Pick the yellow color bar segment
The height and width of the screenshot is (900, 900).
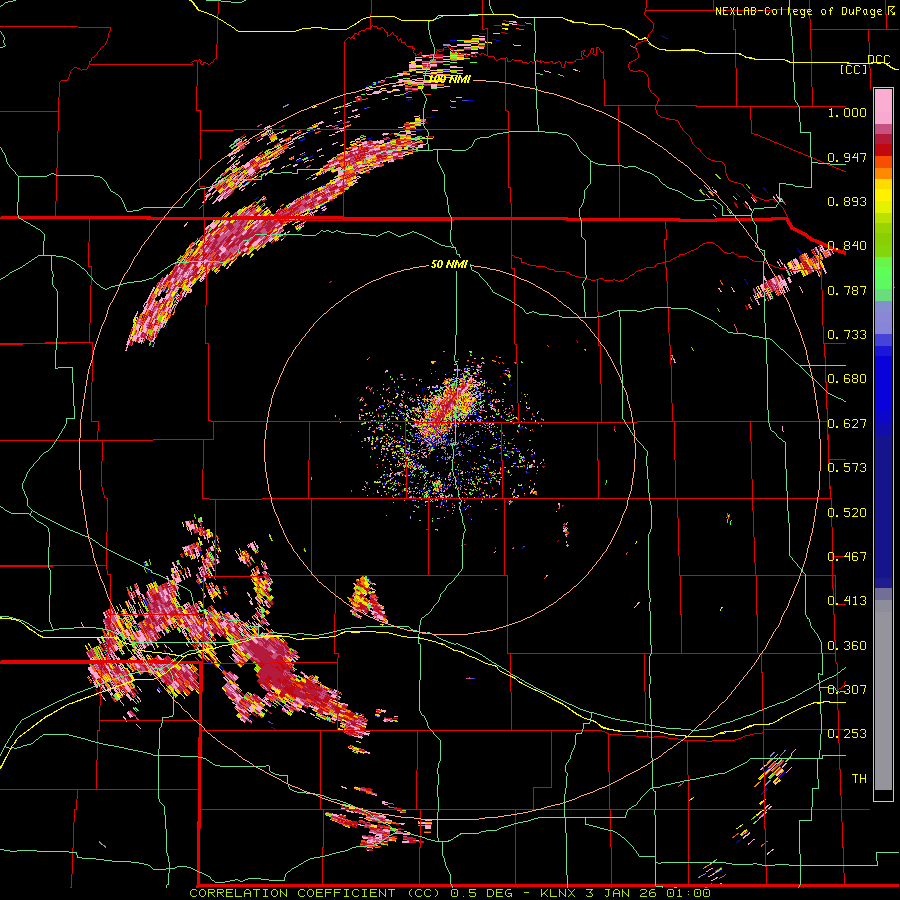[883, 196]
